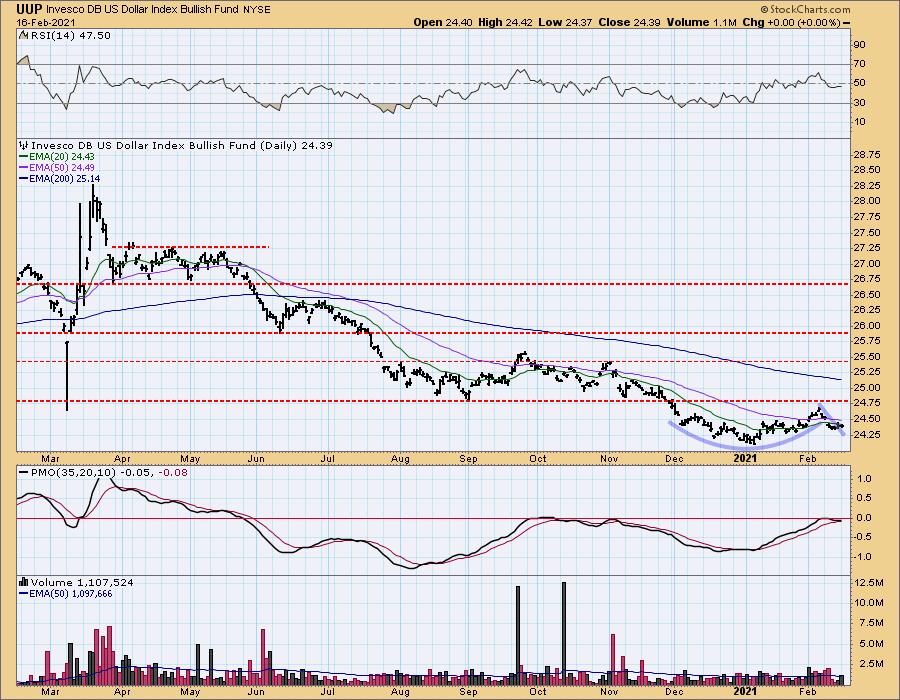This screenshot has width=900, height=700.
Task: Click the StockCharts.com watermark link
Action: pos(810,10)
